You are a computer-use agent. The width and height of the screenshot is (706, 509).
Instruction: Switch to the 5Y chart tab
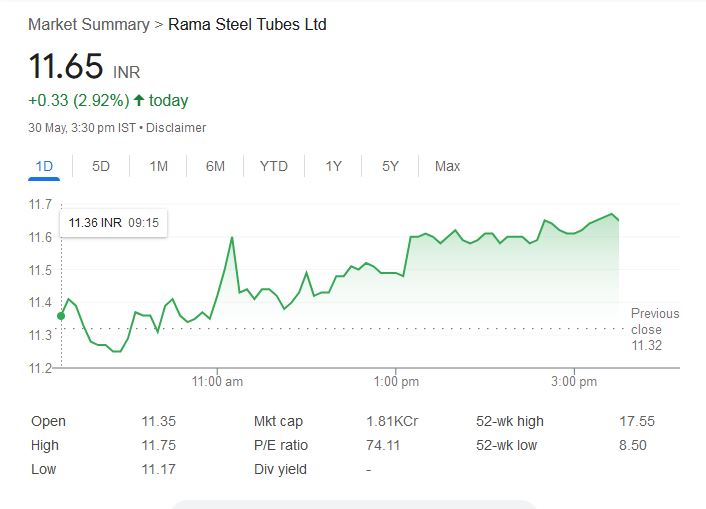(x=390, y=166)
